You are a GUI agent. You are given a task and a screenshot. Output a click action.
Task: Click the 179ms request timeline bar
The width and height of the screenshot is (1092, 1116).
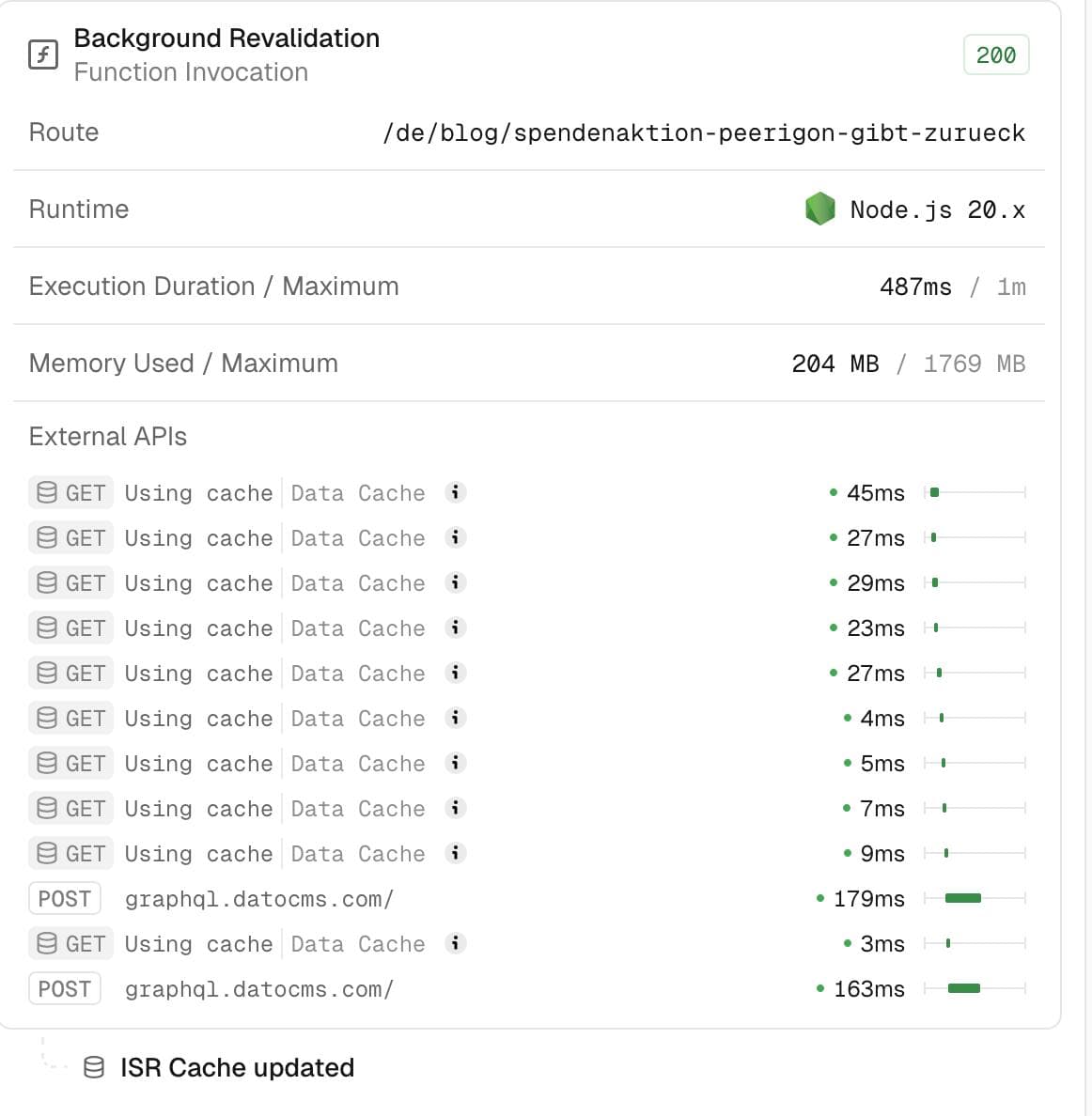point(963,898)
